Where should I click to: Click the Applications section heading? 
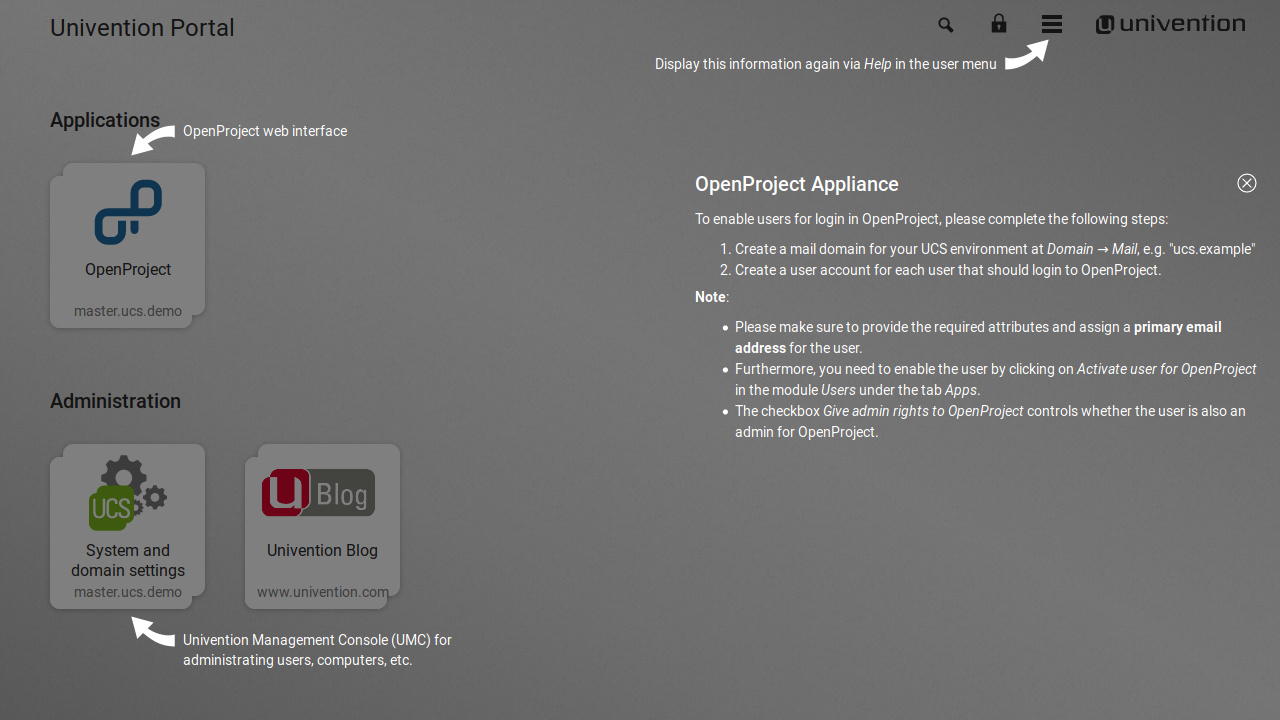click(105, 120)
